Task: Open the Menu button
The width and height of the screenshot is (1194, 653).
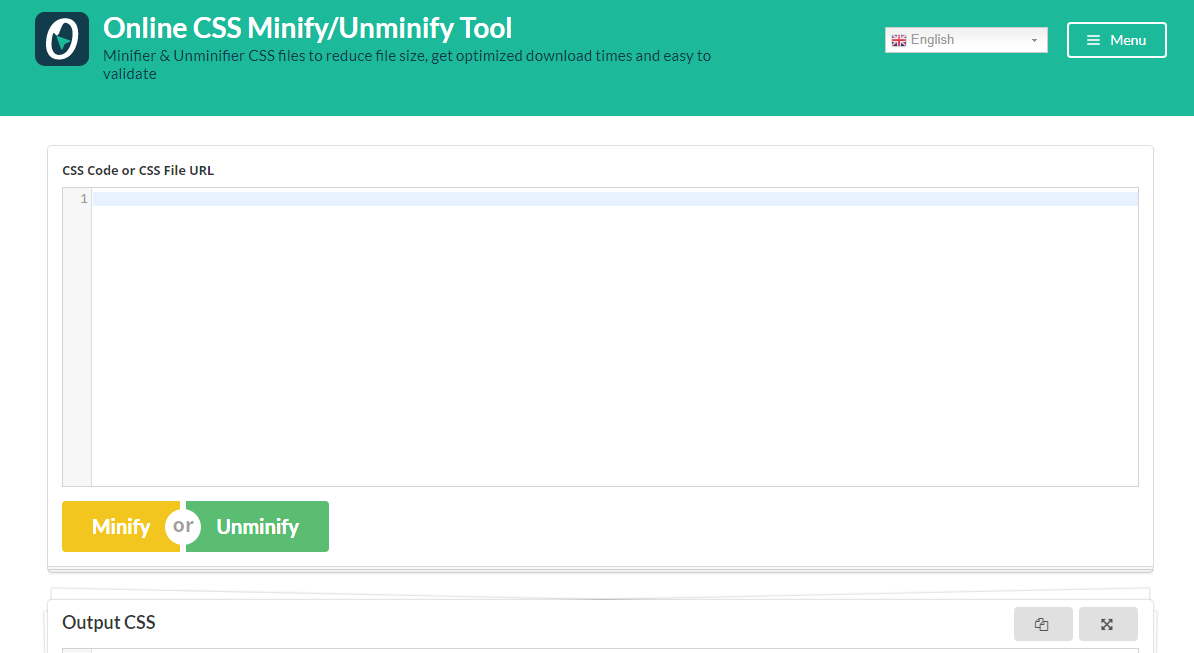Action: pos(1116,40)
